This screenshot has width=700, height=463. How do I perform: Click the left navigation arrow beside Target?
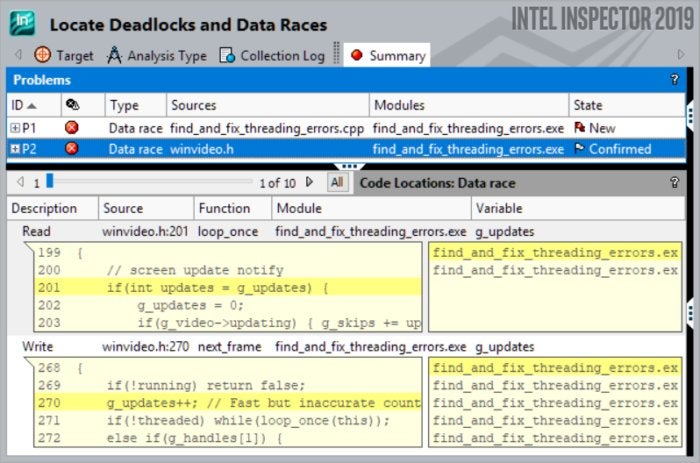18,54
